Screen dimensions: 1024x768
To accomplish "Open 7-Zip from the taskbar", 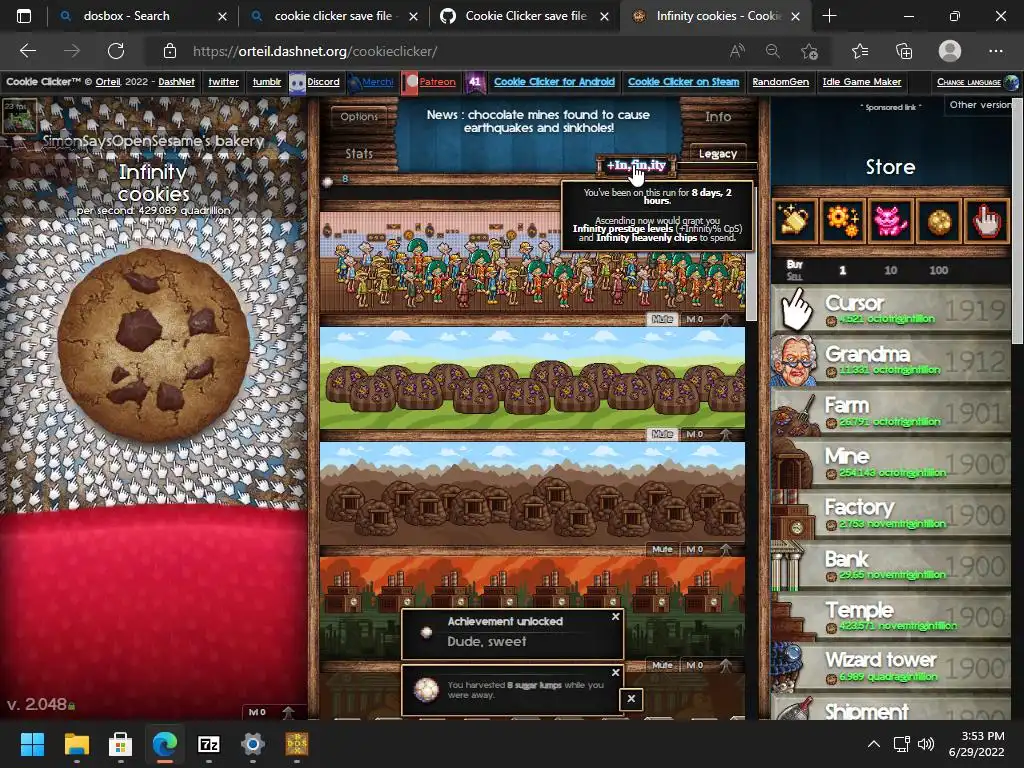I will tap(208, 744).
